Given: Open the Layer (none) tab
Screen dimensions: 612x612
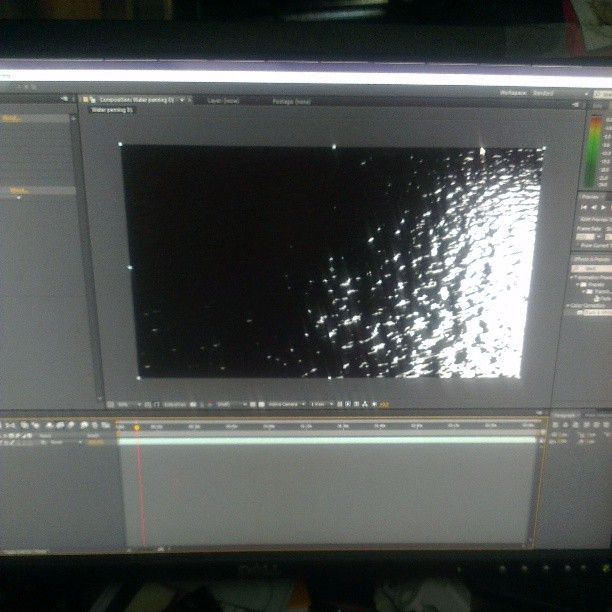Looking at the screenshot, I should (223, 101).
